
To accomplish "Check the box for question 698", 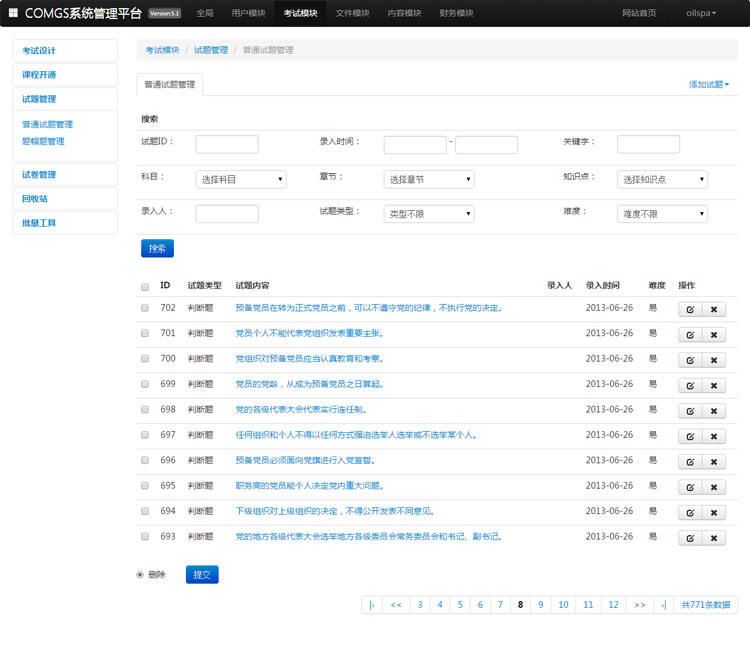I will 145,409.
